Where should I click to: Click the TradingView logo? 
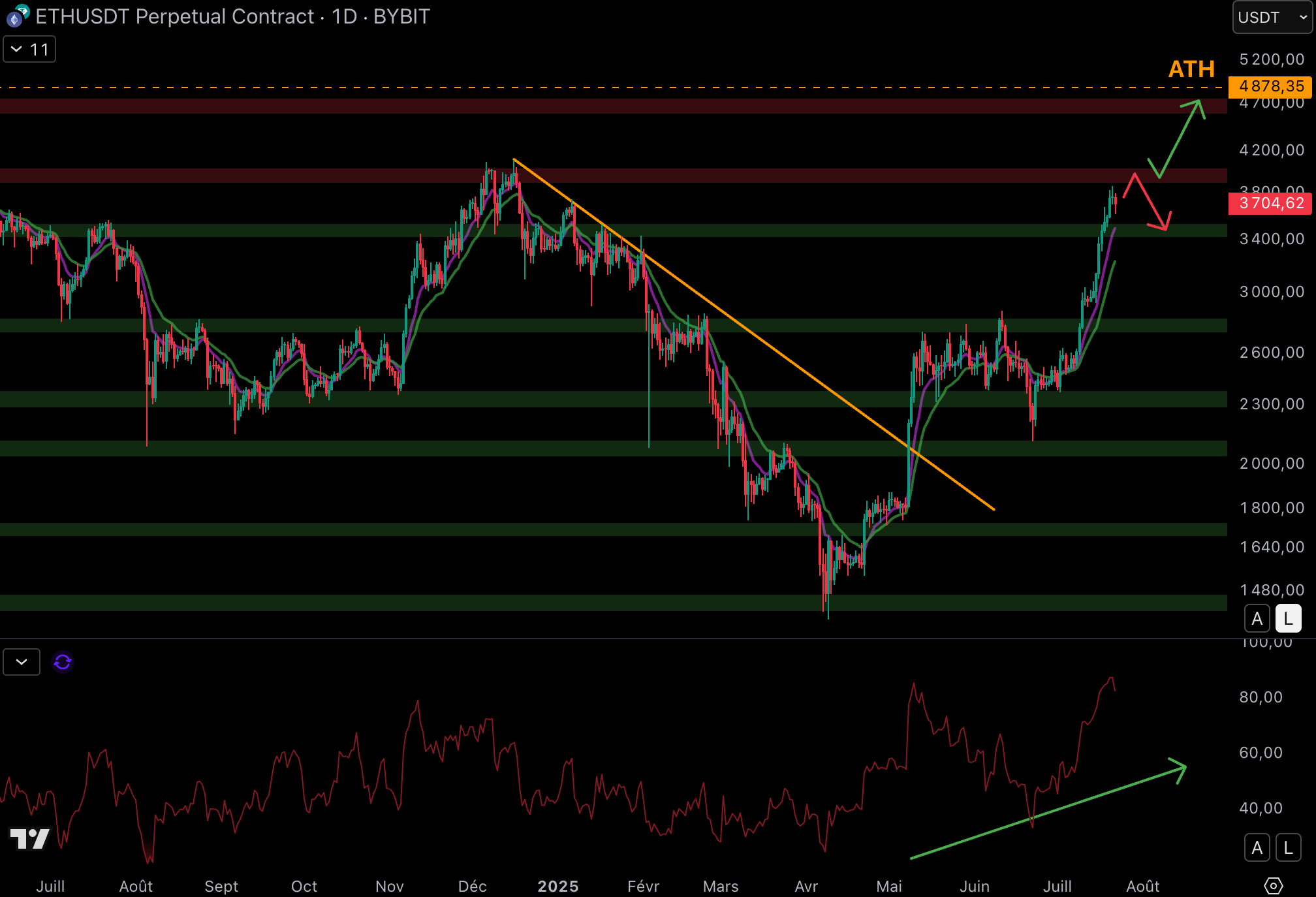[30, 838]
